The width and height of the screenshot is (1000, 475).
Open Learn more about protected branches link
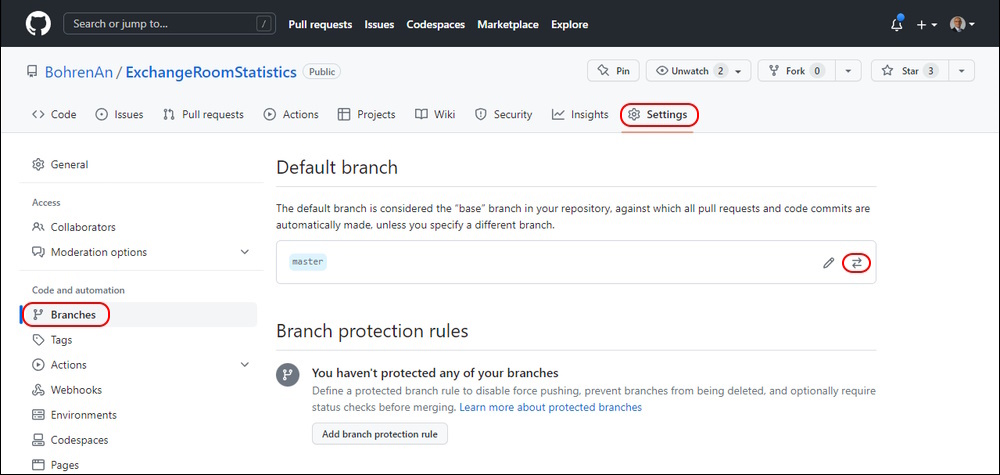pos(550,407)
